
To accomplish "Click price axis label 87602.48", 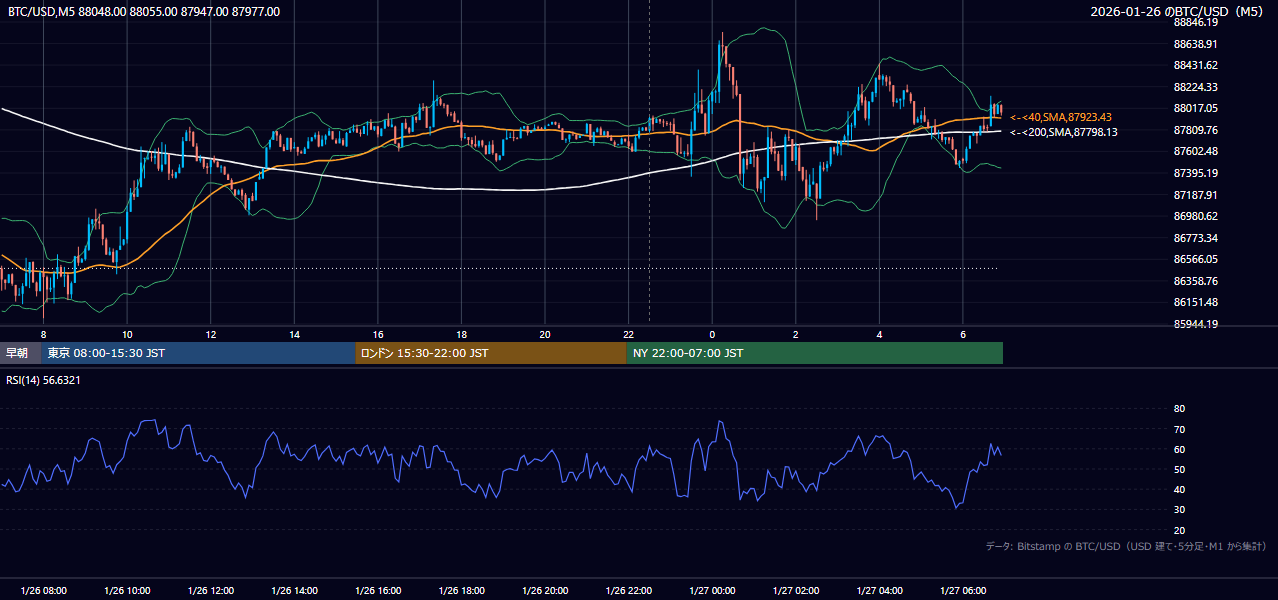I will pyautogui.click(x=1196, y=151).
